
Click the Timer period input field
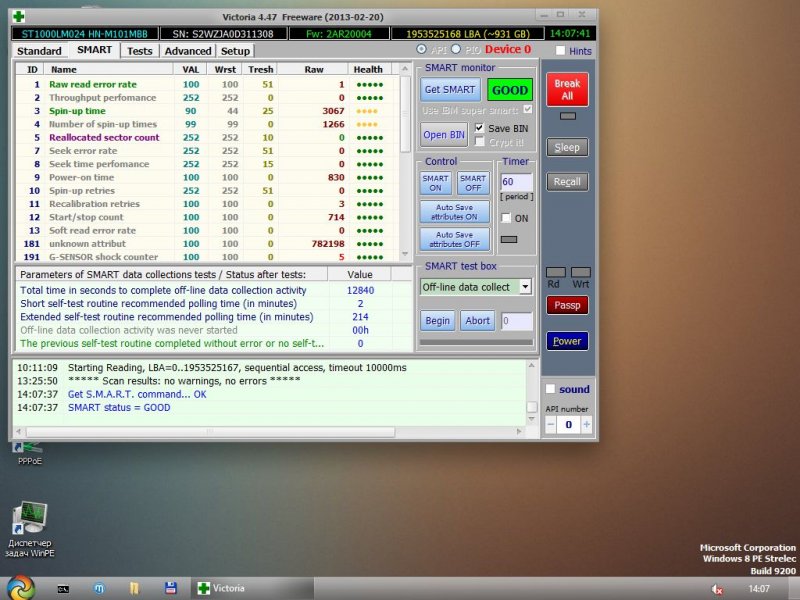(x=516, y=182)
